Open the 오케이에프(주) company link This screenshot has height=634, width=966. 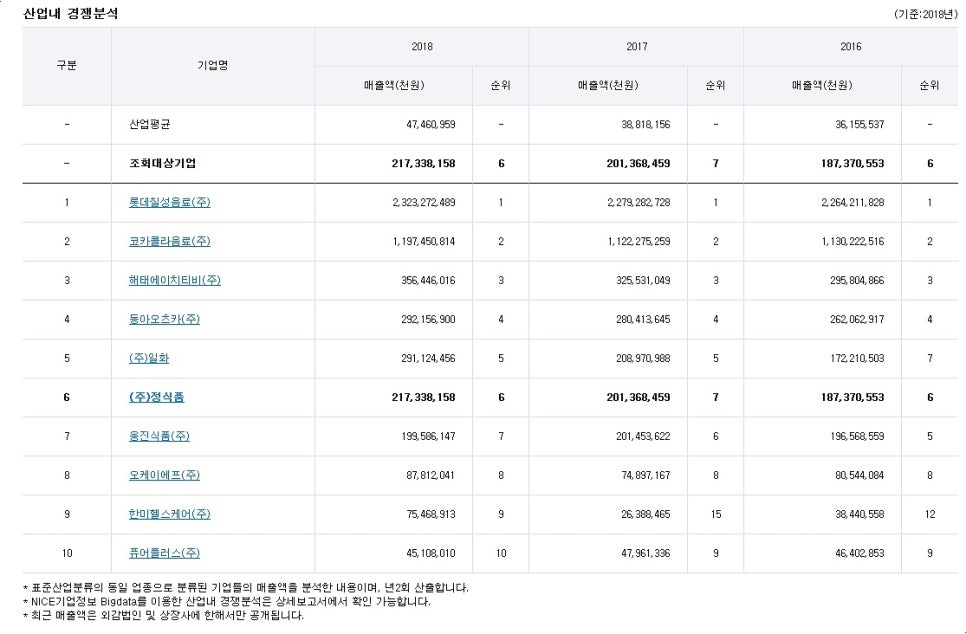(164, 475)
